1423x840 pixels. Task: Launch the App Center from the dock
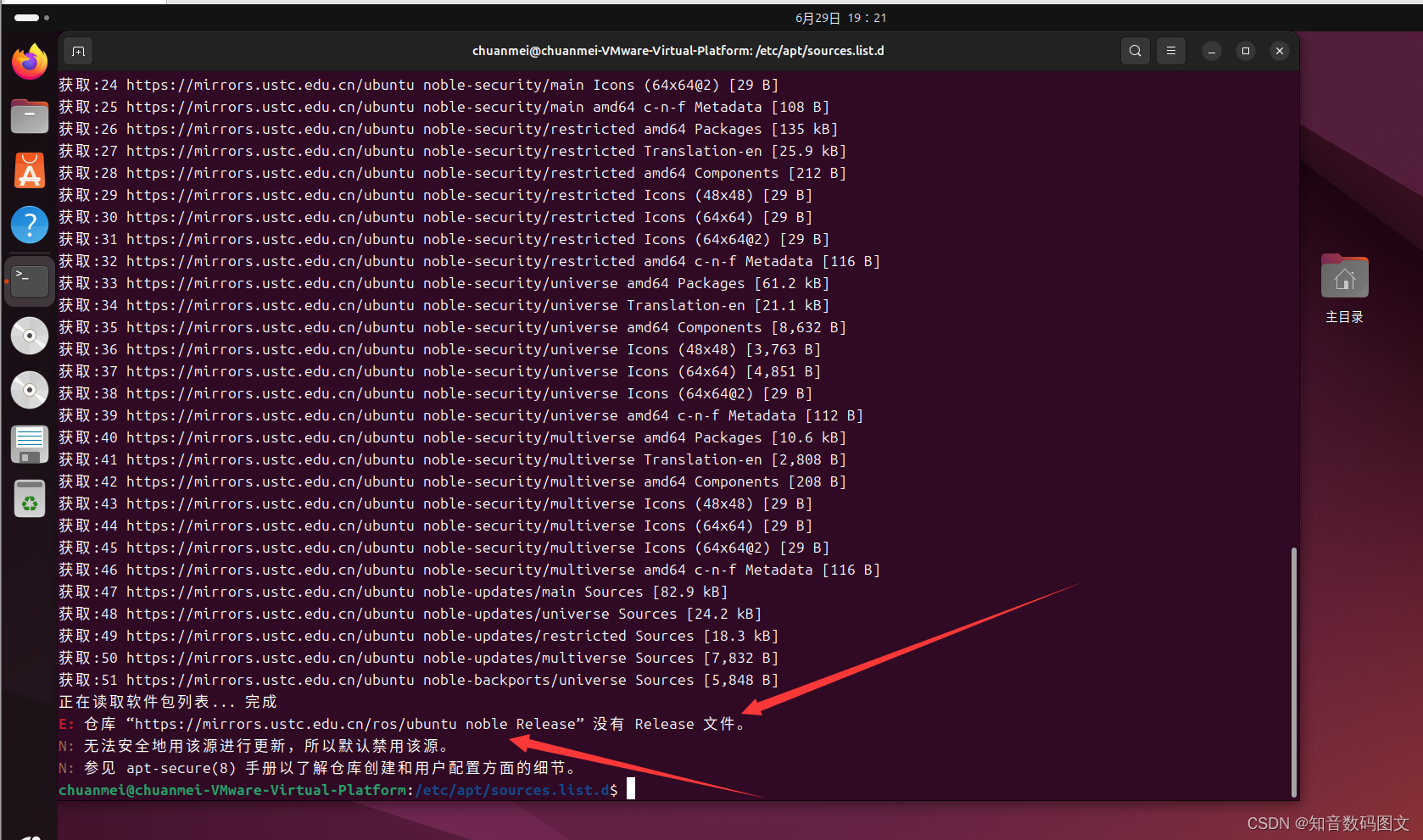point(29,170)
